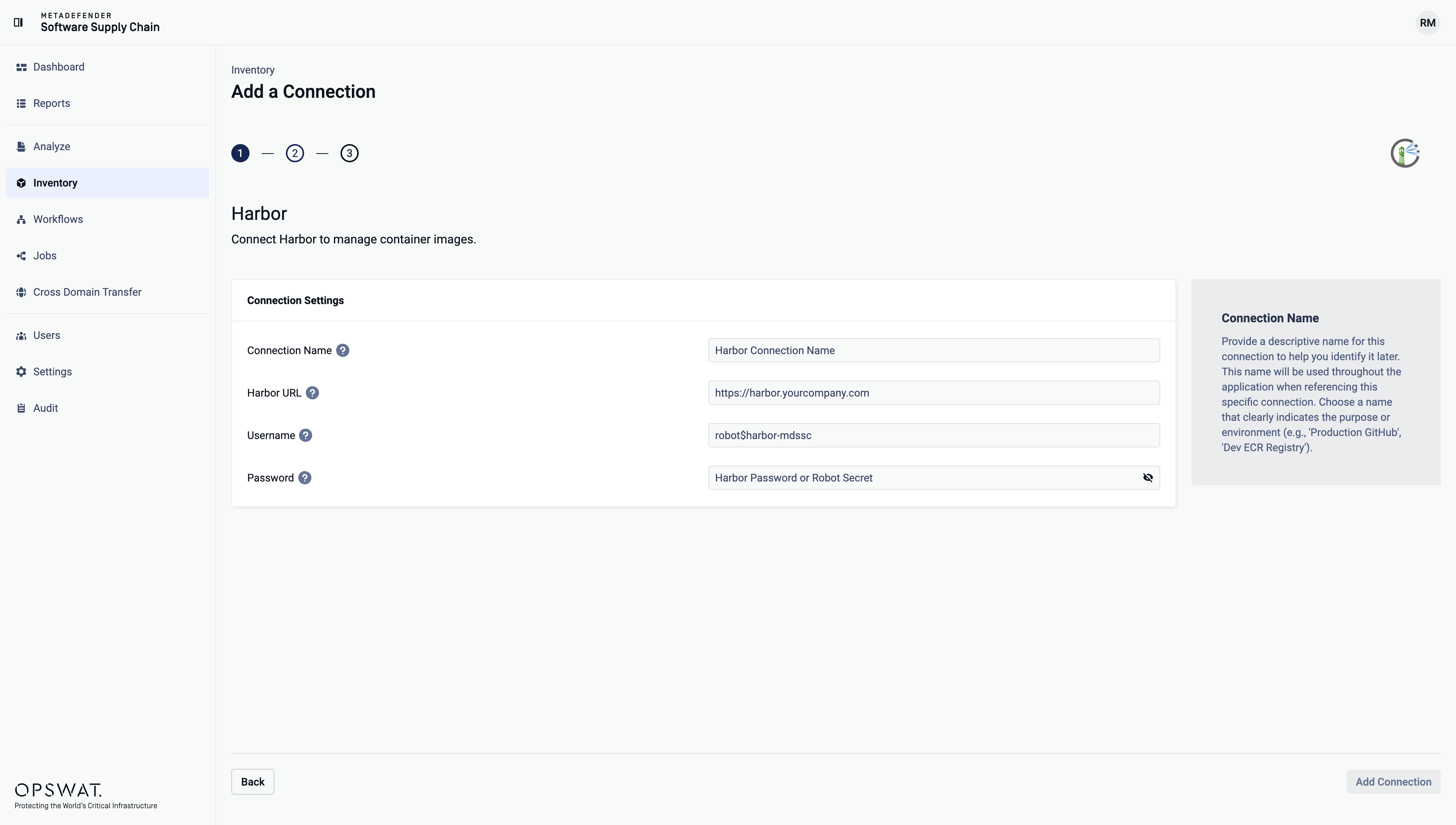
Task: Click the Software Supply Chain title
Action: (x=100, y=27)
